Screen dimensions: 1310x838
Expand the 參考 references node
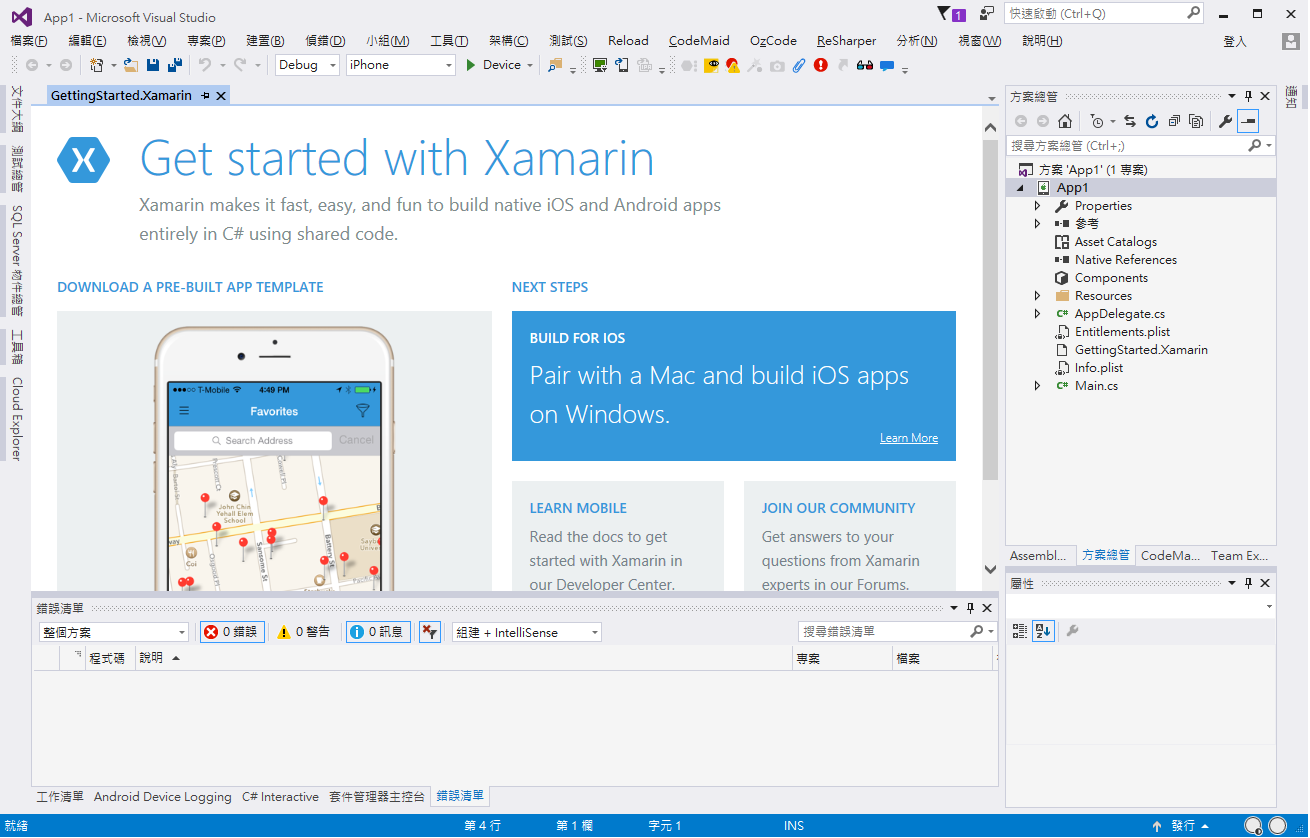(x=1038, y=224)
